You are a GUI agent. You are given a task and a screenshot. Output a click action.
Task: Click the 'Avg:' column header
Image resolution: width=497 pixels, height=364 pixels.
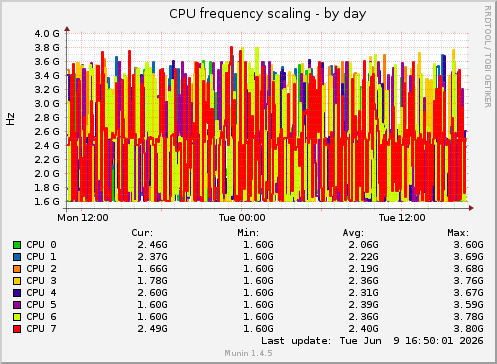[353, 233]
